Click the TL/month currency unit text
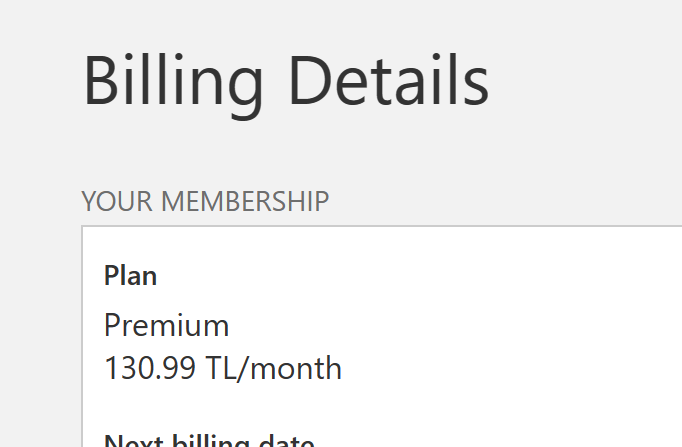This screenshot has height=447, width=682. (x=274, y=369)
